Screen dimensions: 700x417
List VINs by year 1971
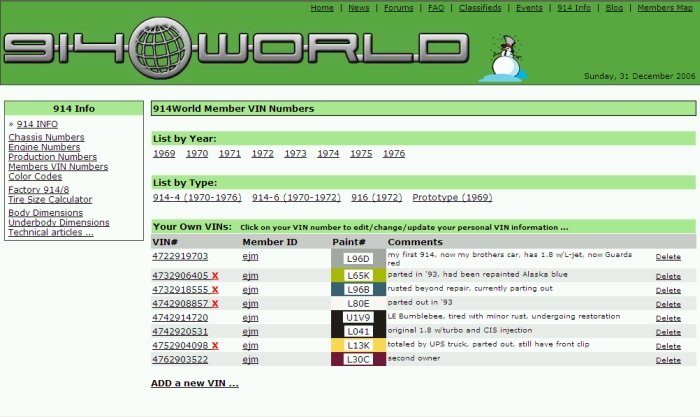[x=229, y=154]
